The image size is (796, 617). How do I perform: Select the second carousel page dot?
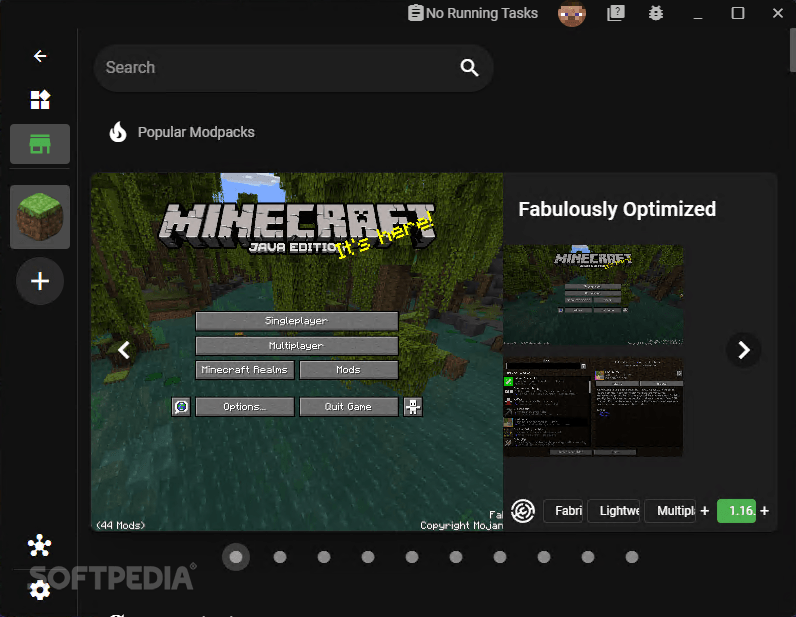pyautogui.click(x=280, y=557)
